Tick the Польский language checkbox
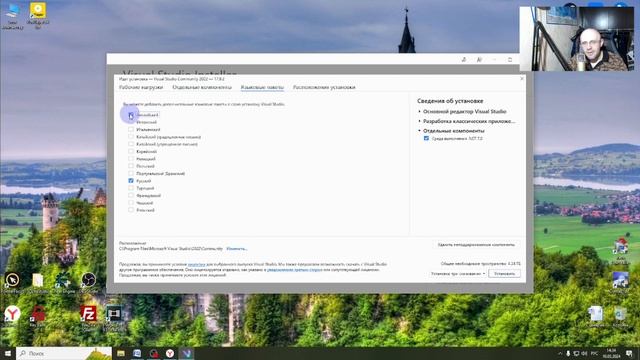Viewport: 640px width, 360px height. click(131, 166)
